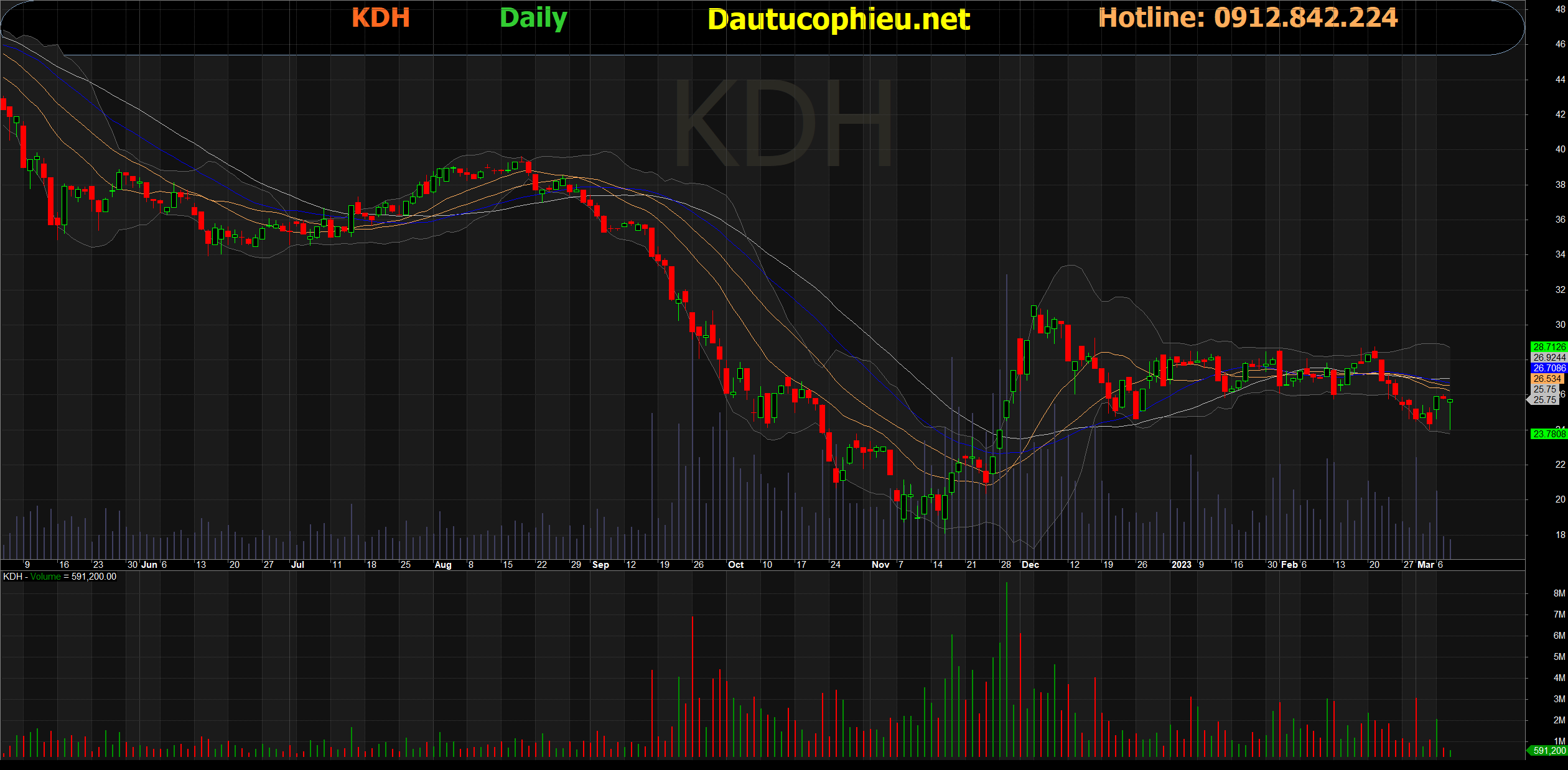The height and width of the screenshot is (770, 1568).
Task: Click the blue 26.7086 moving average tag
Action: pyautogui.click(x=1548, y=368)
